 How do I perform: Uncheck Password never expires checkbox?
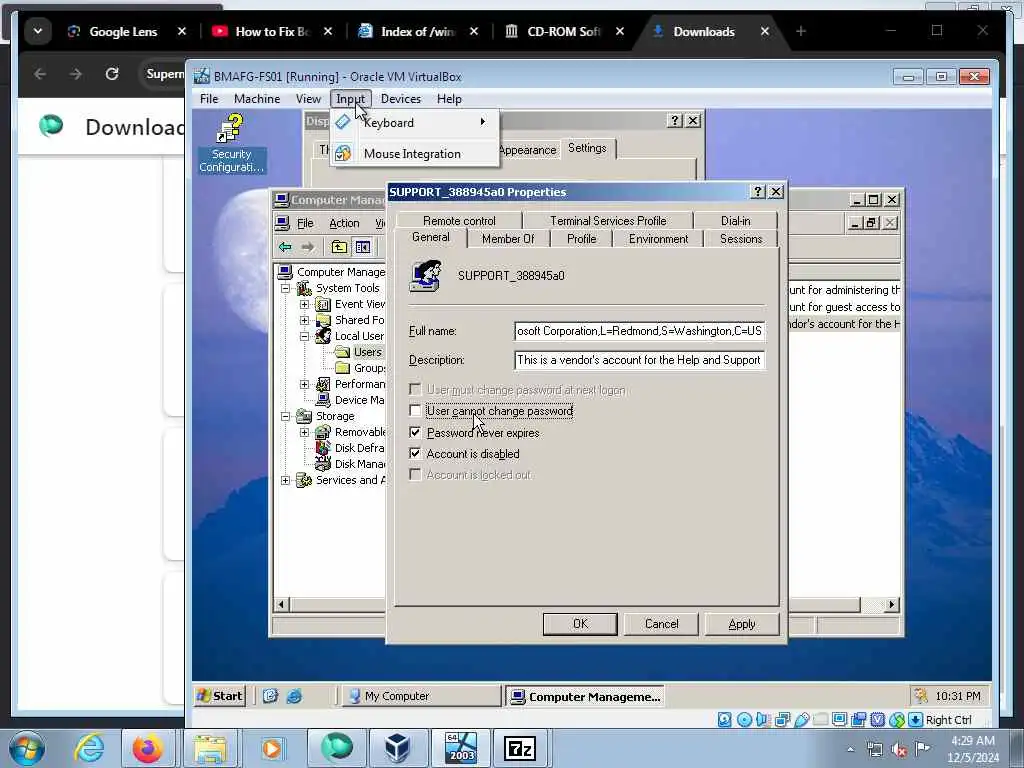click(415, 432)
